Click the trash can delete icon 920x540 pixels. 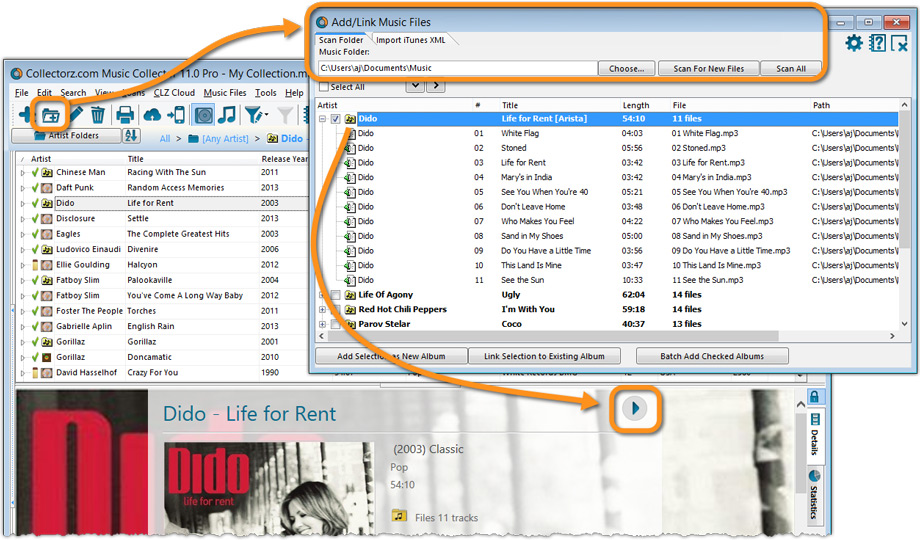[97, 115]
